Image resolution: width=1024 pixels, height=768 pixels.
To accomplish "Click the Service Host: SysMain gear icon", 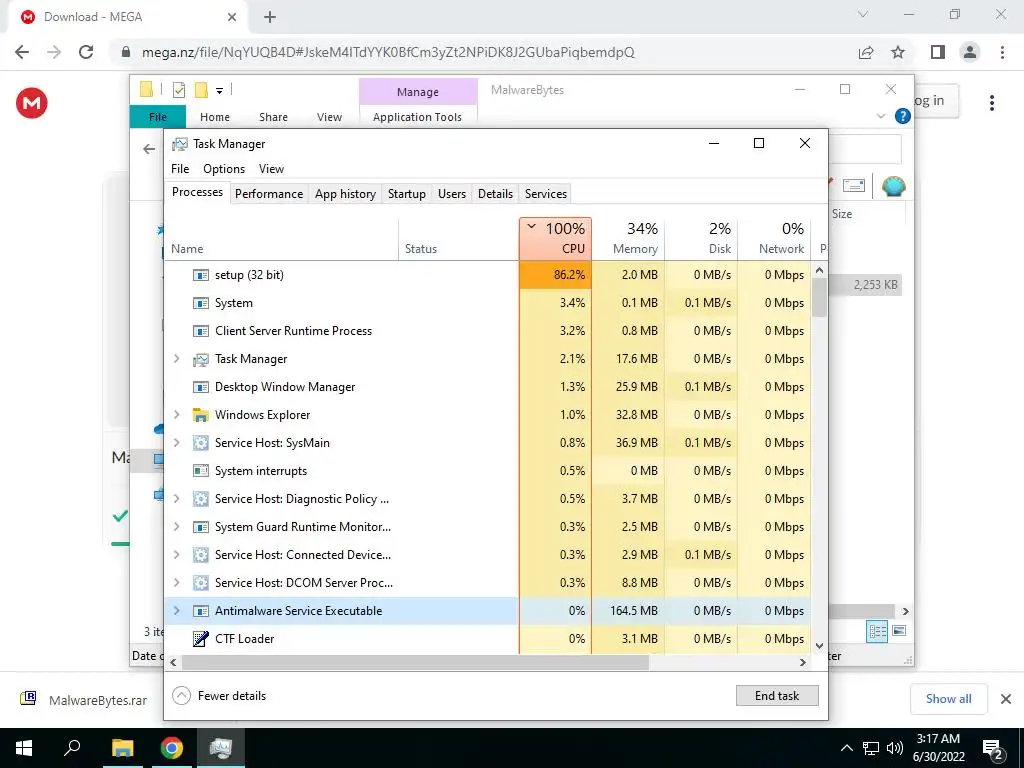I will (x=200, y=443).
